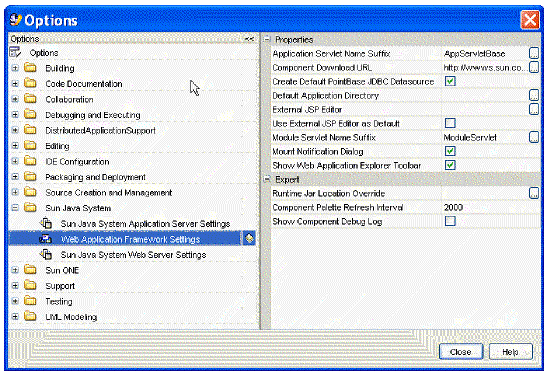Viewport: 549px width, 376px height.
Task: Expand the Source Creation and Management node
Action: (x=15, y=192)
